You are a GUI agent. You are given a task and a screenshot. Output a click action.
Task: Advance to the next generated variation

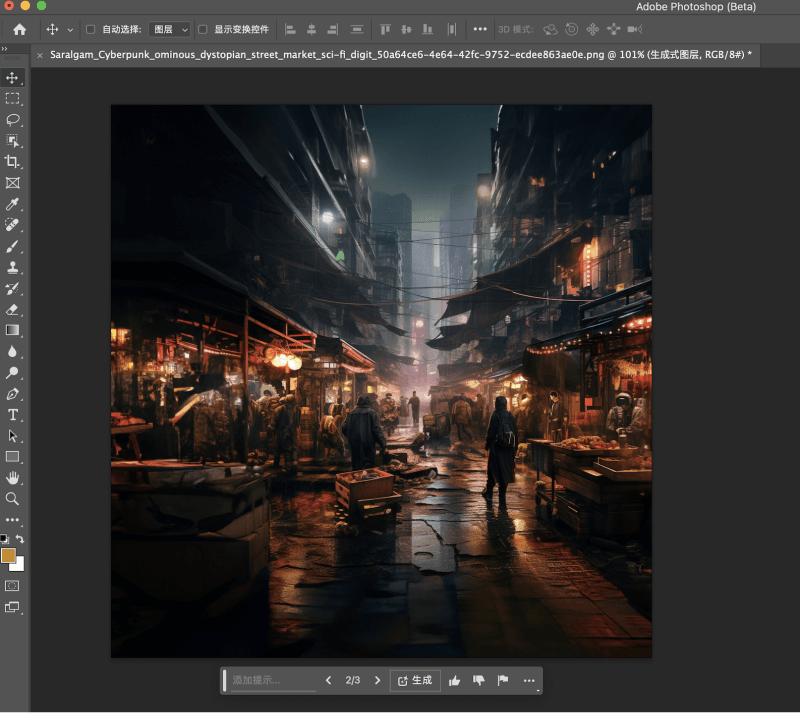pos(376,680)
